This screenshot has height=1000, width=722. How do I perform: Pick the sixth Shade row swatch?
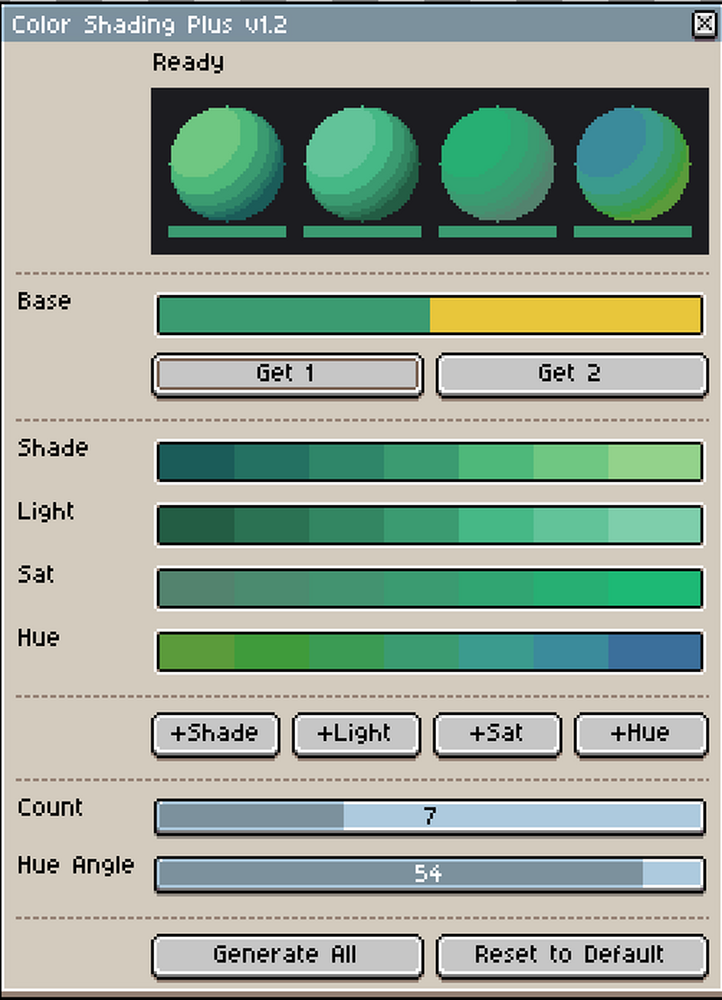coord(570,462)
